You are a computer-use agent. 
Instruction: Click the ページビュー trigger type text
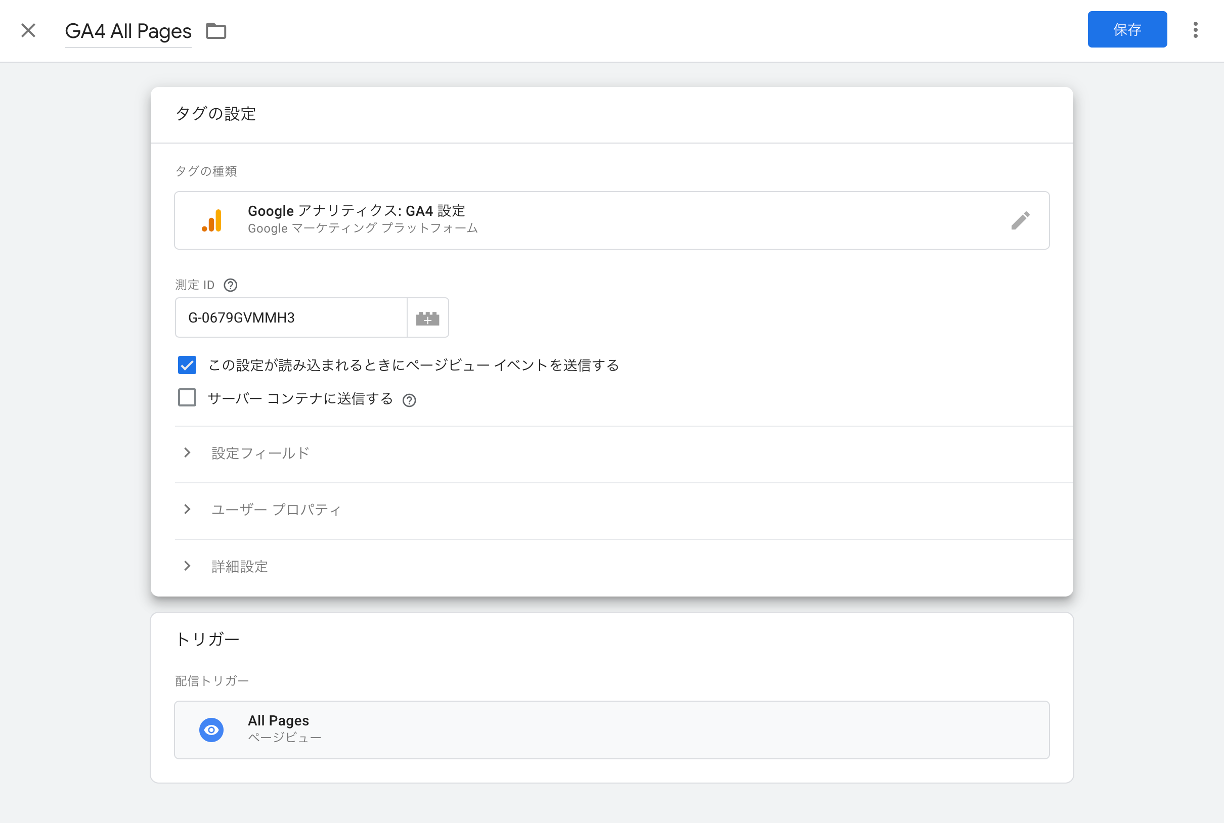[x=285, y=738]
